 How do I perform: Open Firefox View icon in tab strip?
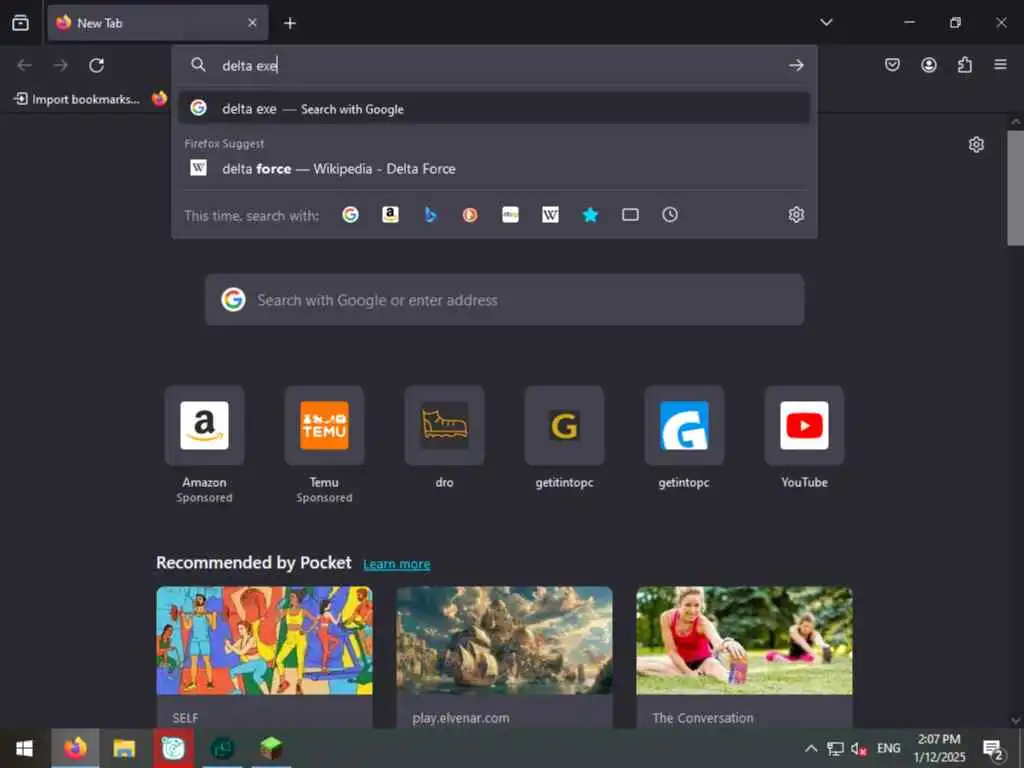coord(20,23)
